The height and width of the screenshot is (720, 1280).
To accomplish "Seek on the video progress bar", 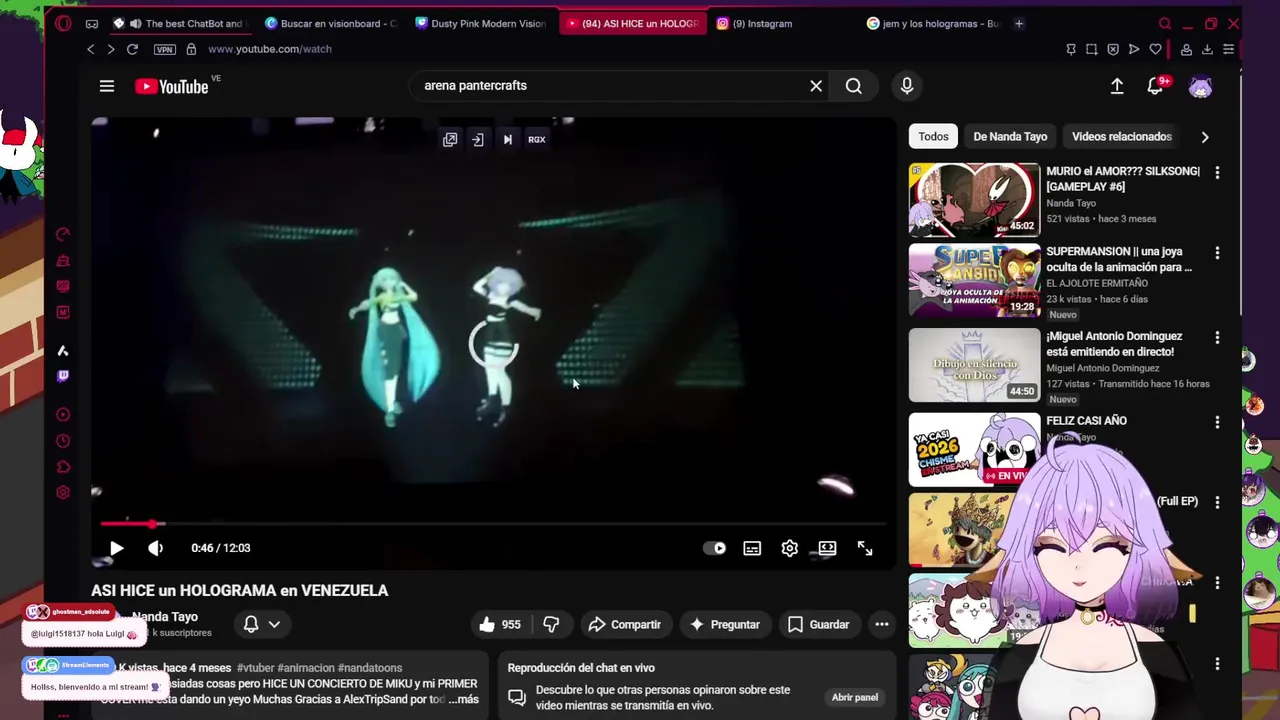I will (493, 523).
